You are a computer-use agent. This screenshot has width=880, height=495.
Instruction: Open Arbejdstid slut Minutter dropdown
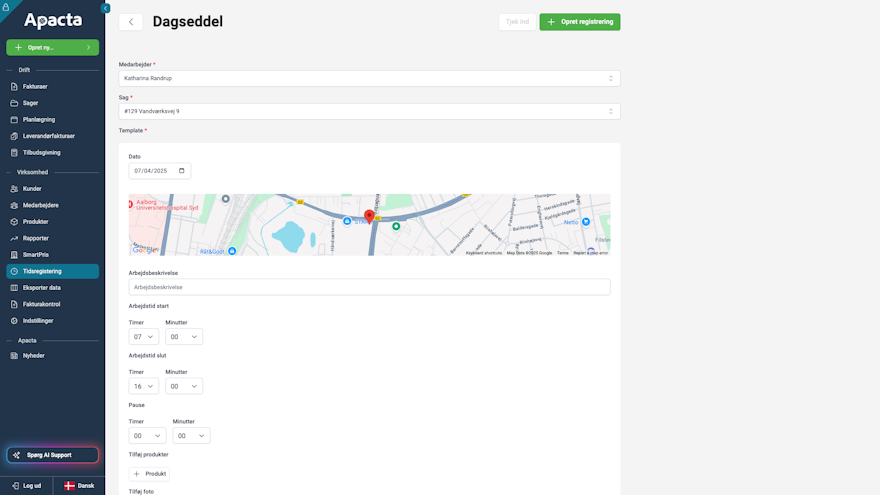point(184,386)
